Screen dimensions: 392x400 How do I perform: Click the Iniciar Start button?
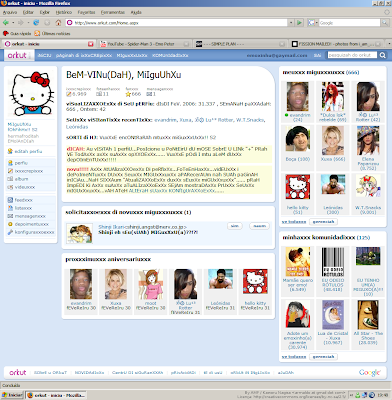(x=12, y=395)
